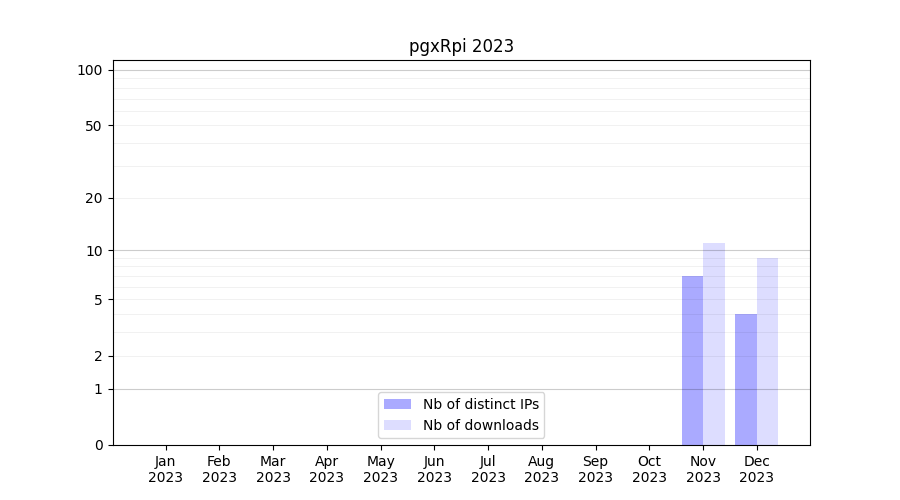Select the Mar 2023 x-axis label
The image size is (900, 500).
(273, 469)
